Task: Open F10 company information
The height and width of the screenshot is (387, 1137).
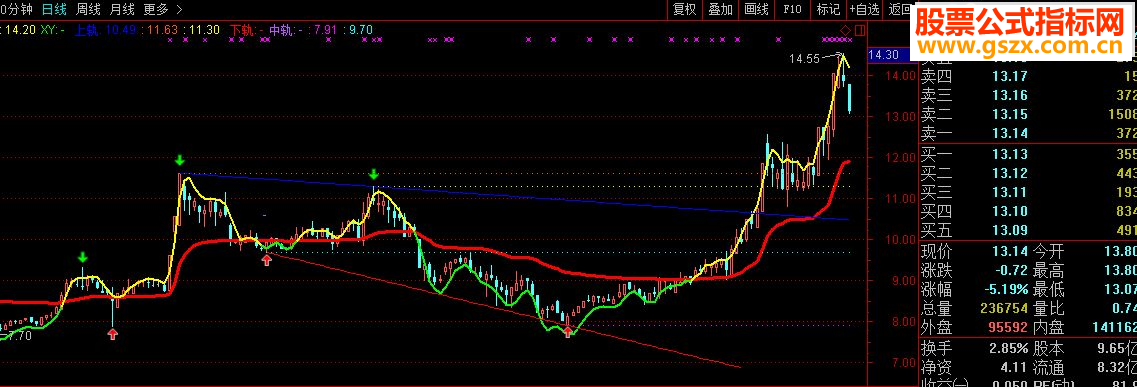Action: 792,9
